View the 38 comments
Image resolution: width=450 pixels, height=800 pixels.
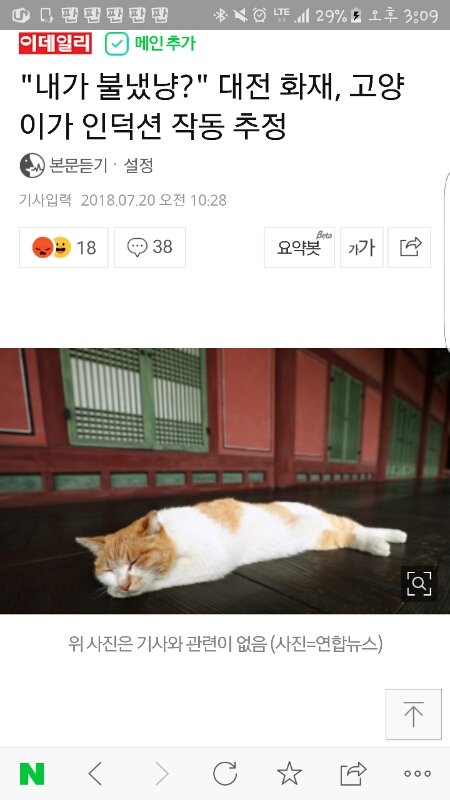coord(150,247)
